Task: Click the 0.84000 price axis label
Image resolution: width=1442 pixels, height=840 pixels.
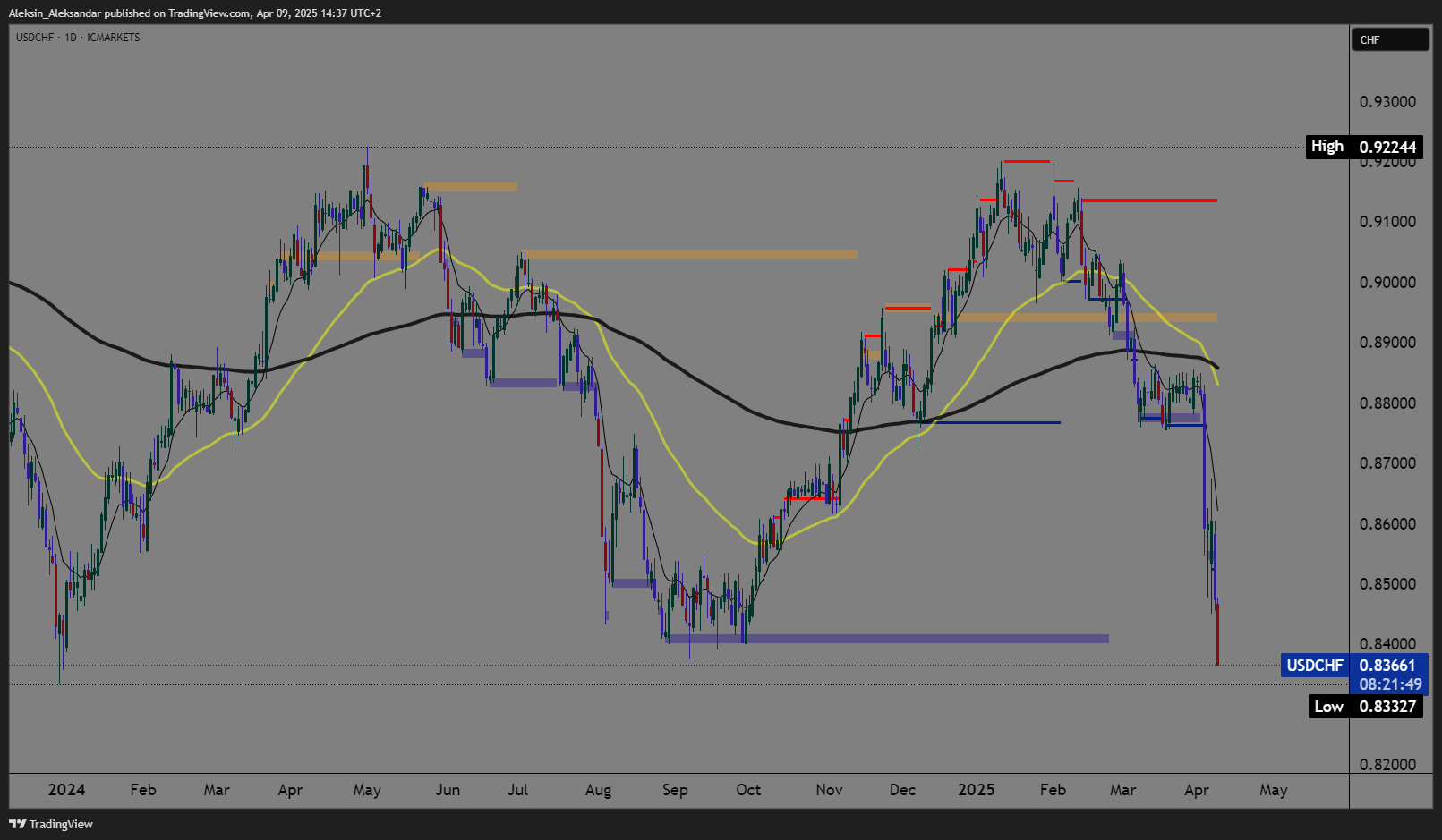Action: coord(1387,644)
